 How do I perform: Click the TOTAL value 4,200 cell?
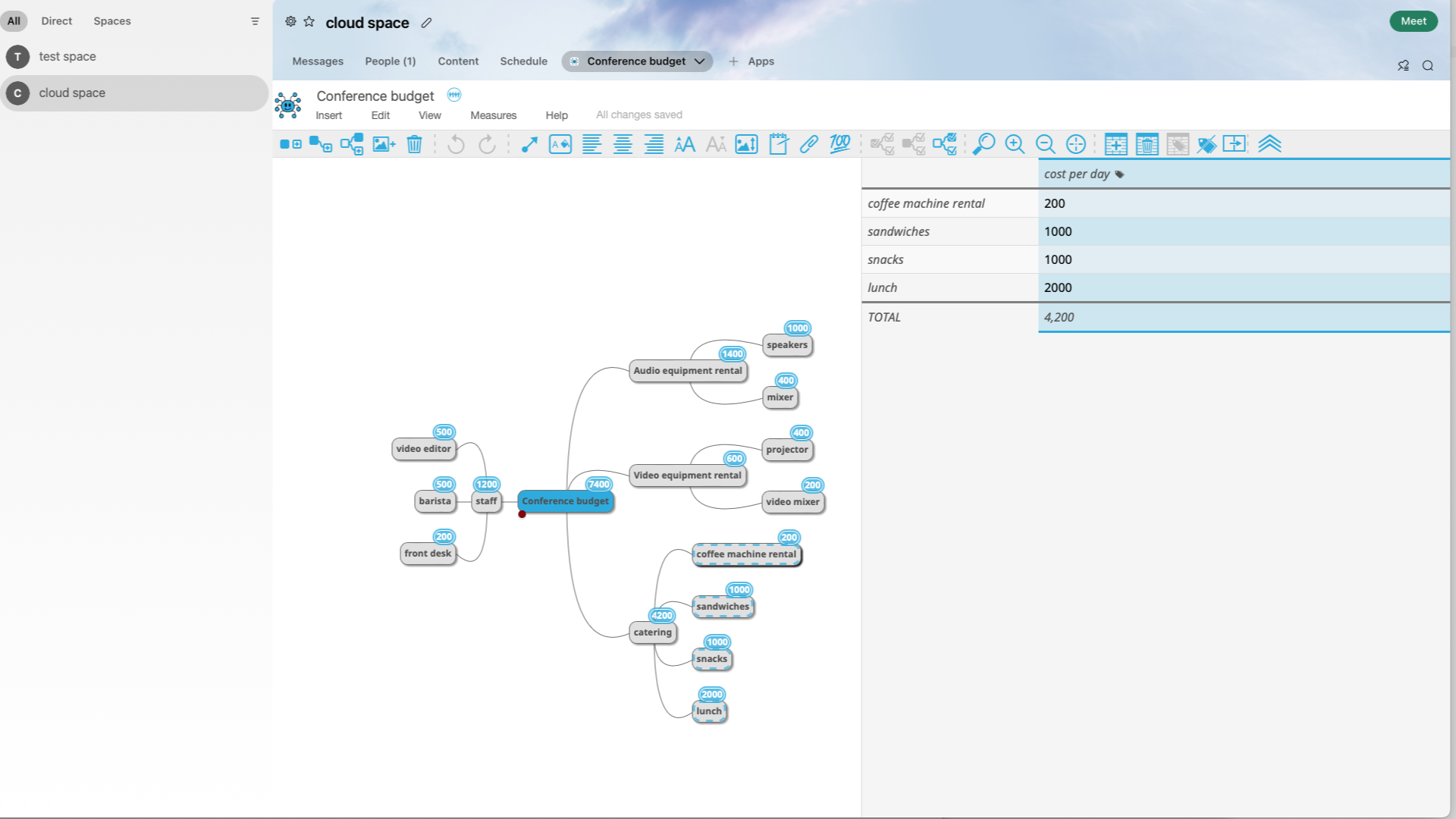pyautogui.click(x=1244, y=317)
